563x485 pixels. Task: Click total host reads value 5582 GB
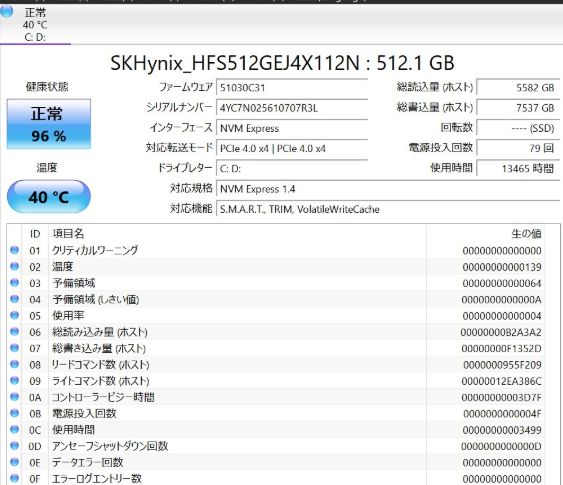coord(518,88)
